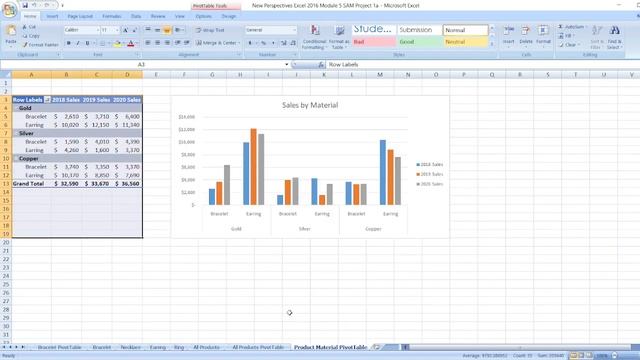Open PivotTable Tools Options tab

(203, 16)
